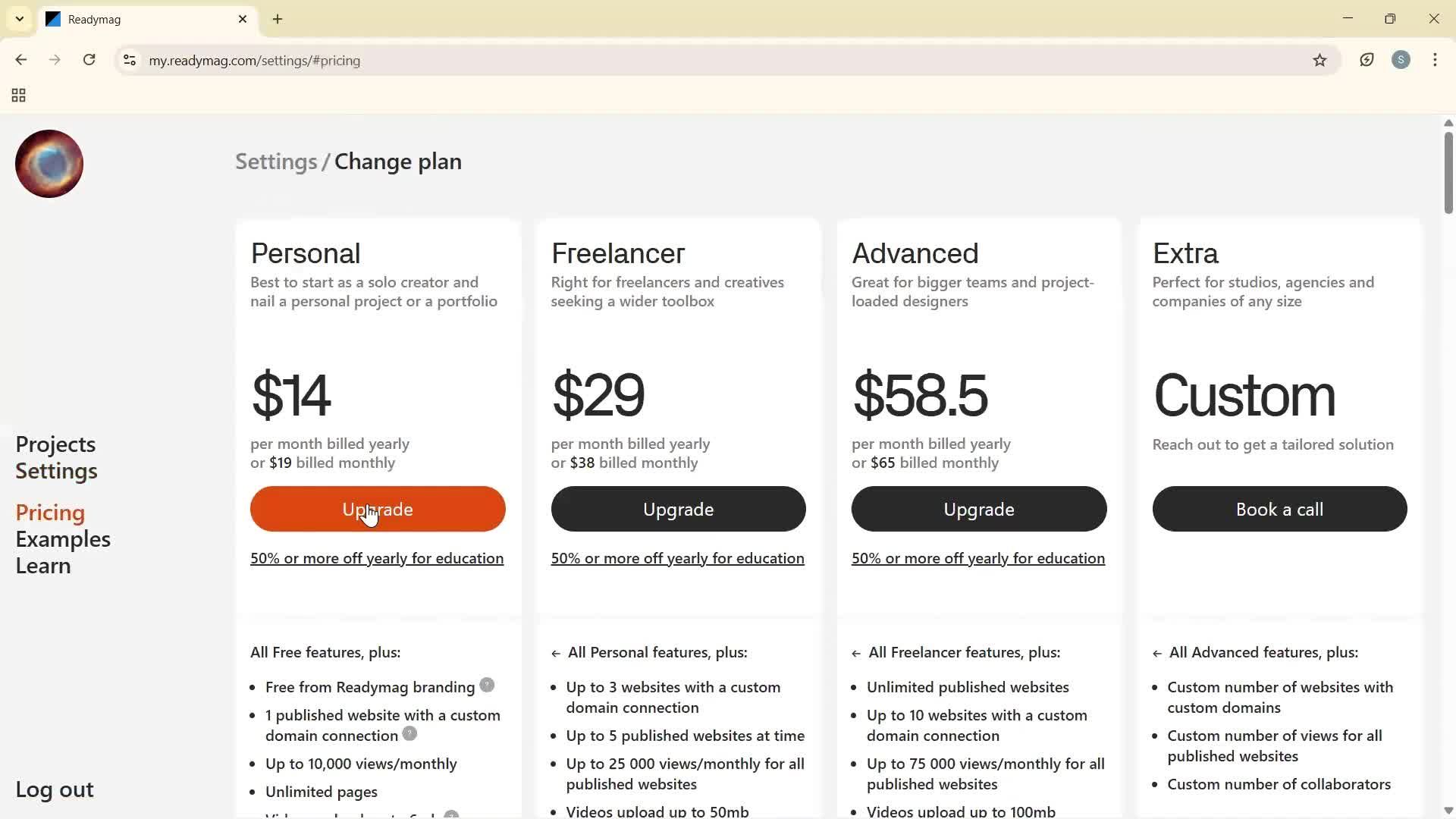
Task: Open the Chrome profile avatar icon
Action: [x=1401, y=60]
